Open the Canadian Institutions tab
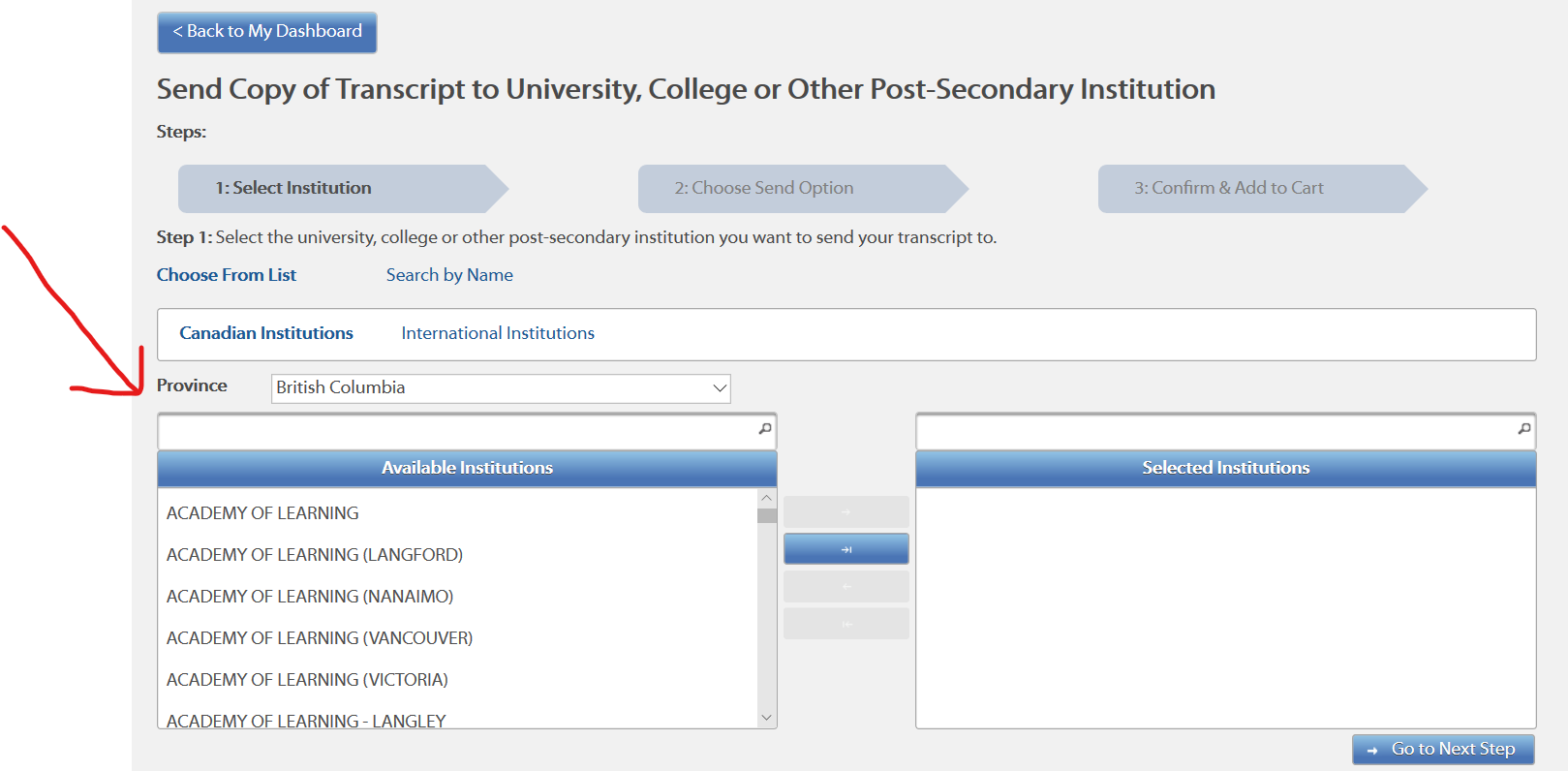 (x=266, y=333)
